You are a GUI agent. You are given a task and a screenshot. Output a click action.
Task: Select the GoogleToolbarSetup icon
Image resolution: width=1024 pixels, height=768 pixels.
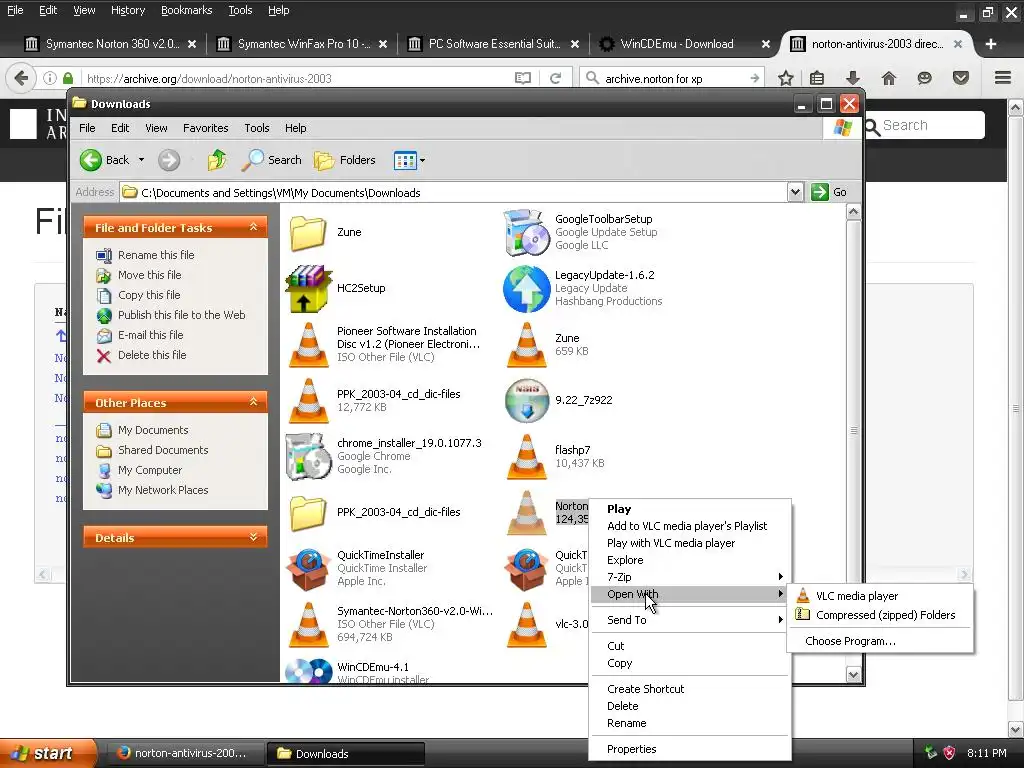tap(526, 232)
